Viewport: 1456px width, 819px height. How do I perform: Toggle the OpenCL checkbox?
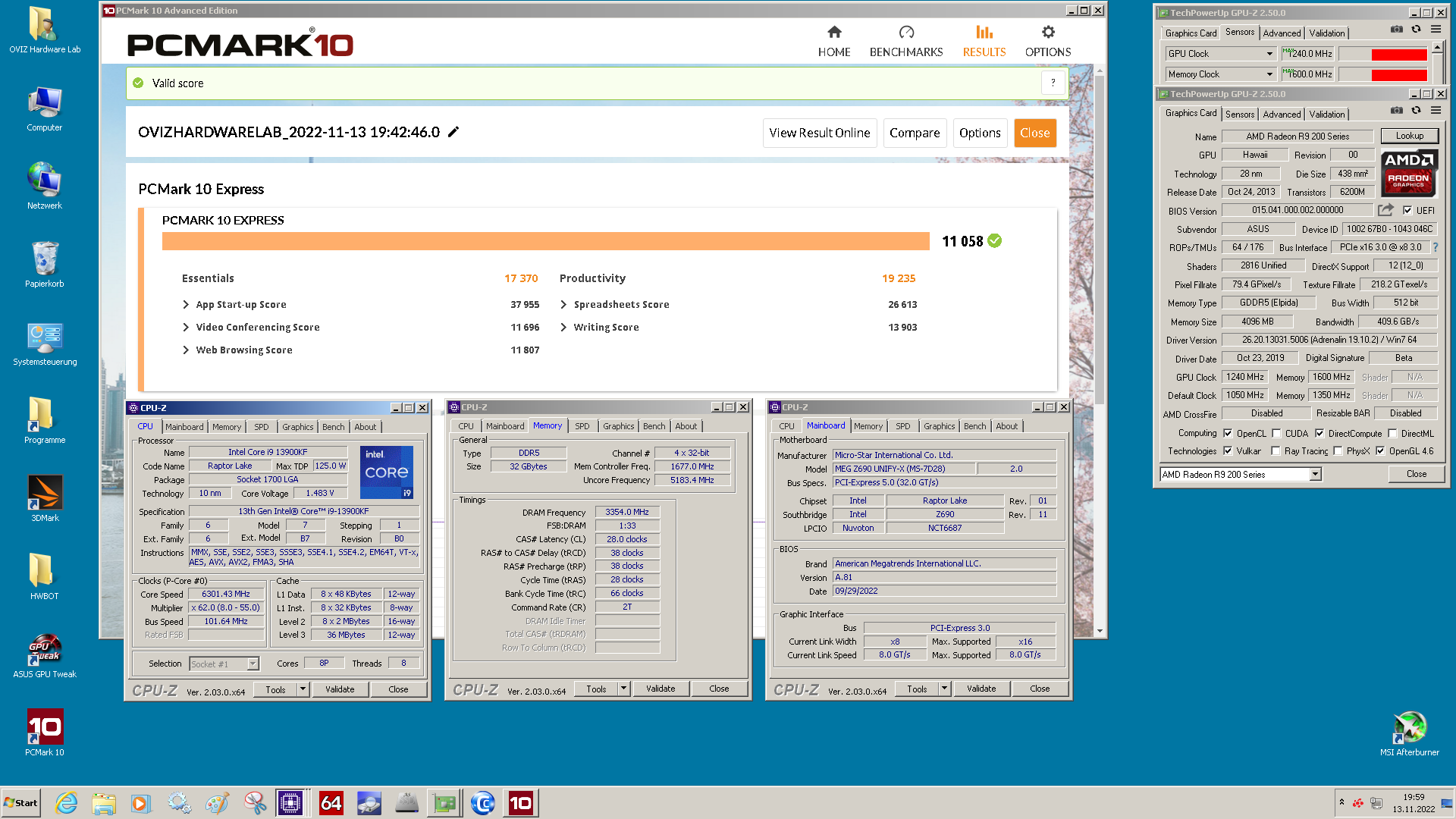1228,434
